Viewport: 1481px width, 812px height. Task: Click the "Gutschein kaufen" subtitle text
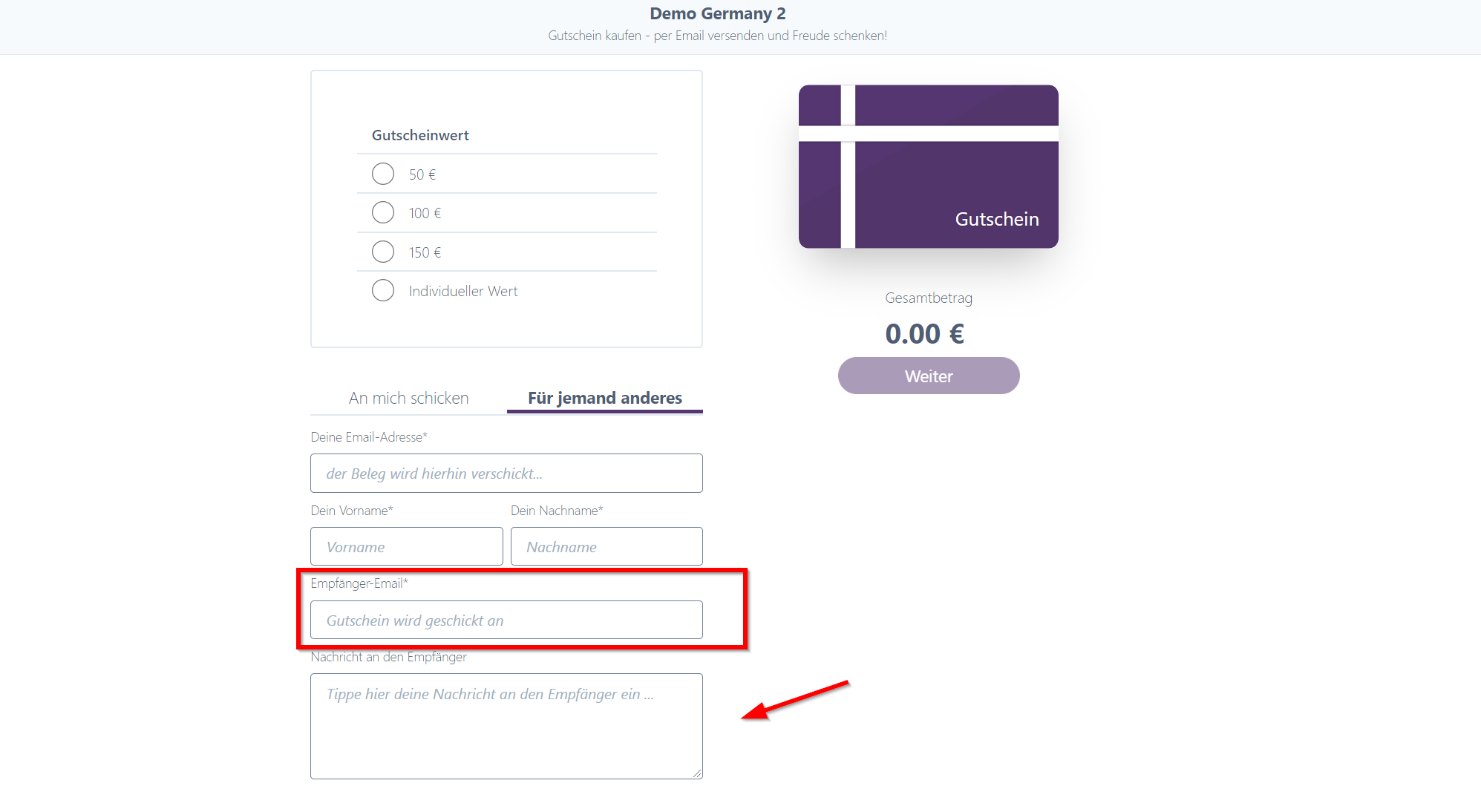pos(717,35)
